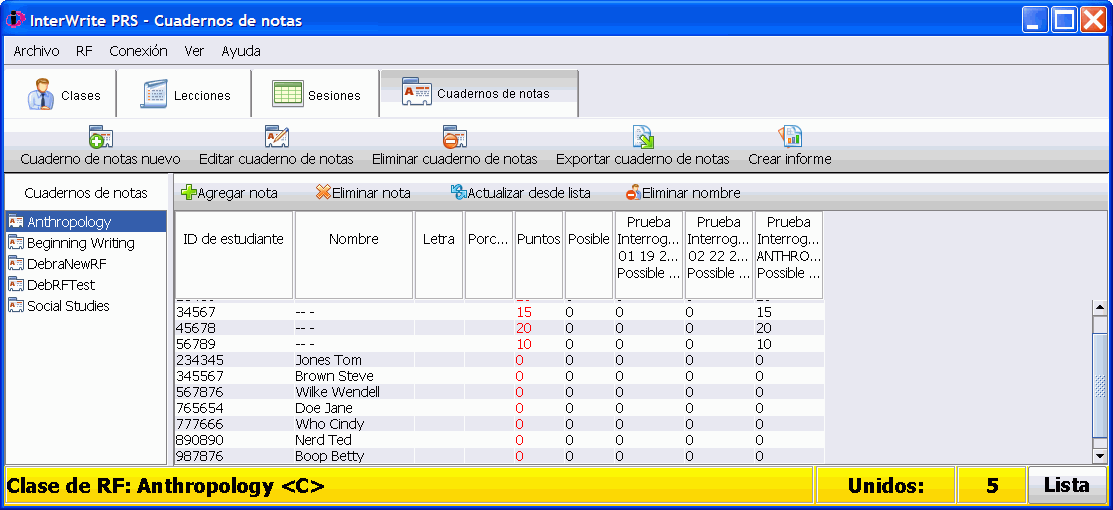Viewport: 1113px width, 510px height.
Task: Click the Cuaderno de notas nuevo icon
Action: pyautogui.click(x=100, y=136)
